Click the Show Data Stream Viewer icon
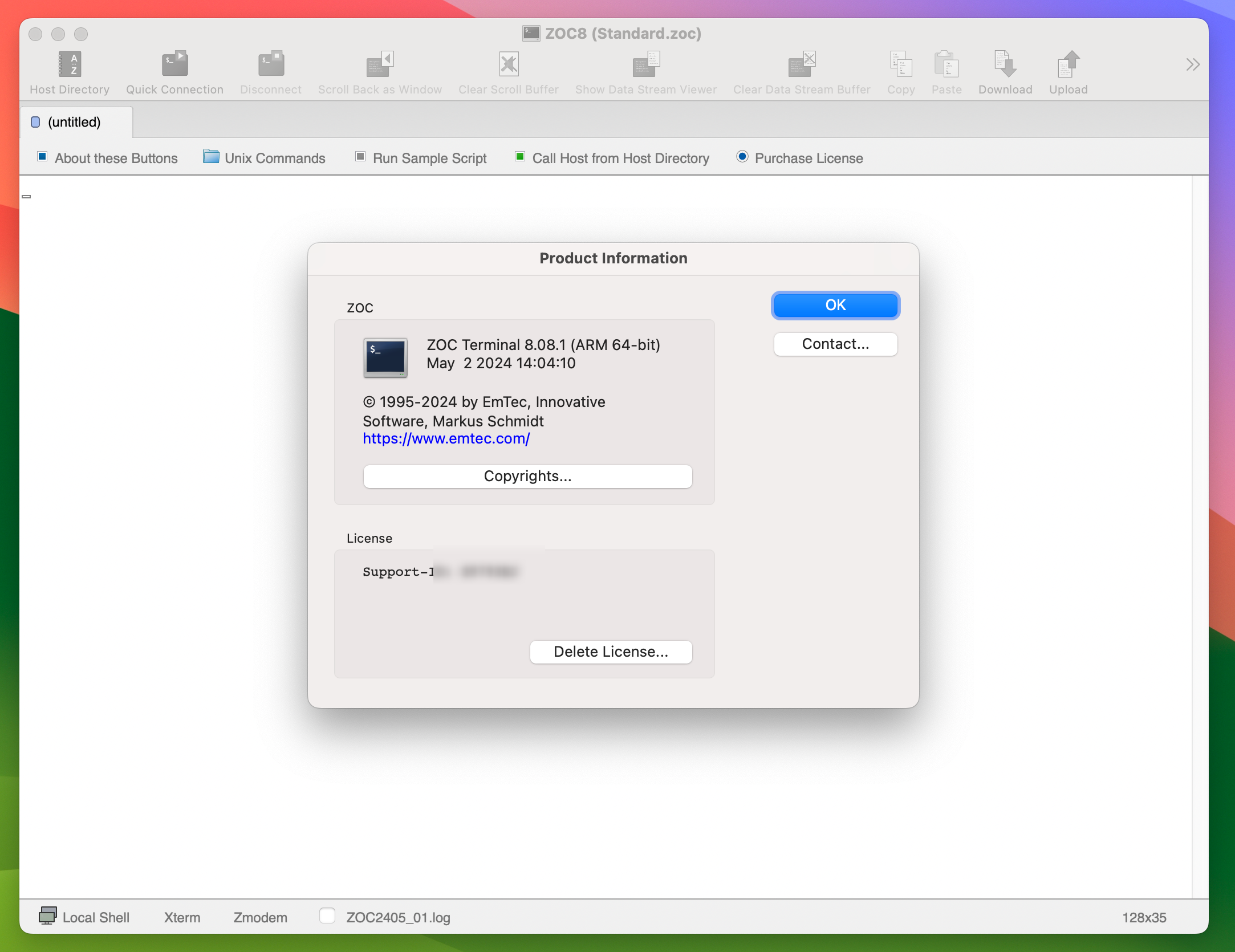The height and width of the screenshot is (952, 1235). coord(644,65)
